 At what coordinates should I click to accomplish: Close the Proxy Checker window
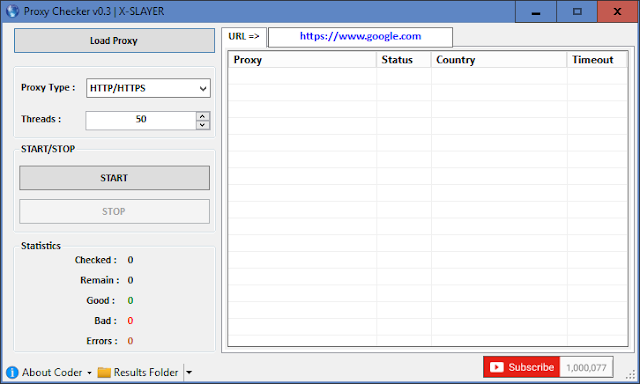point(618,11)
